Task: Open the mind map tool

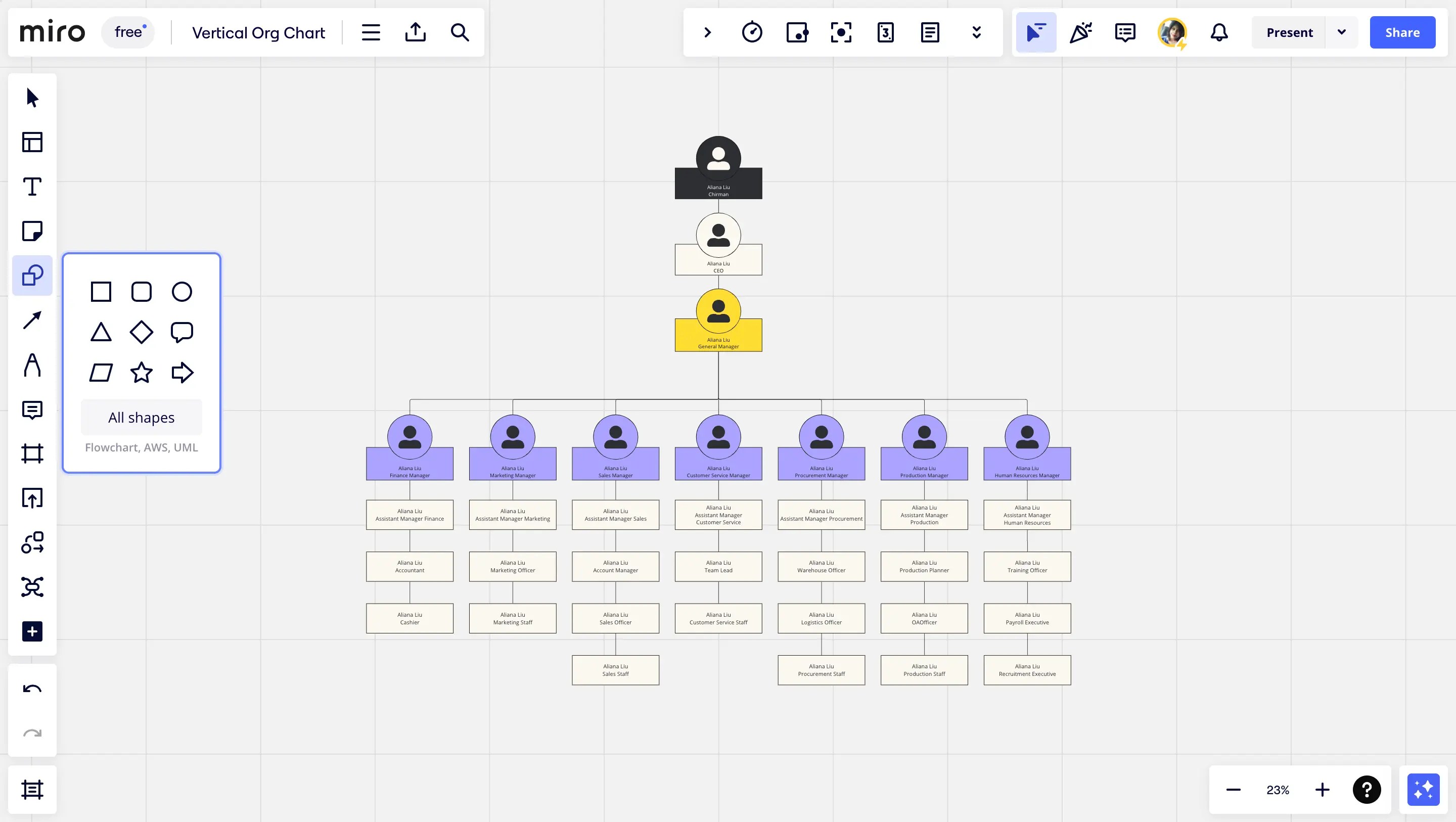Action: point(32,587)
